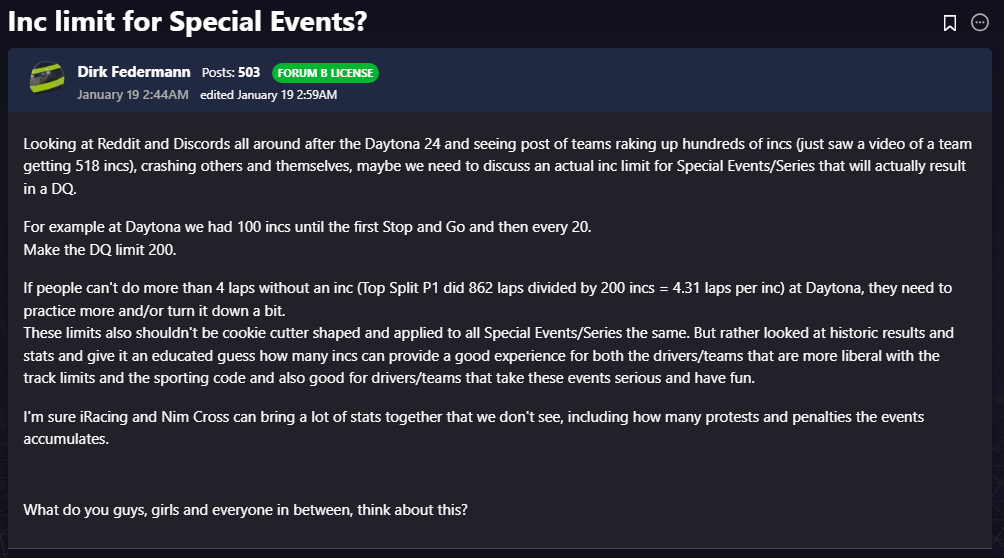
Task: Click the closing question What do you guys, girls
Action: coord(246,509)
